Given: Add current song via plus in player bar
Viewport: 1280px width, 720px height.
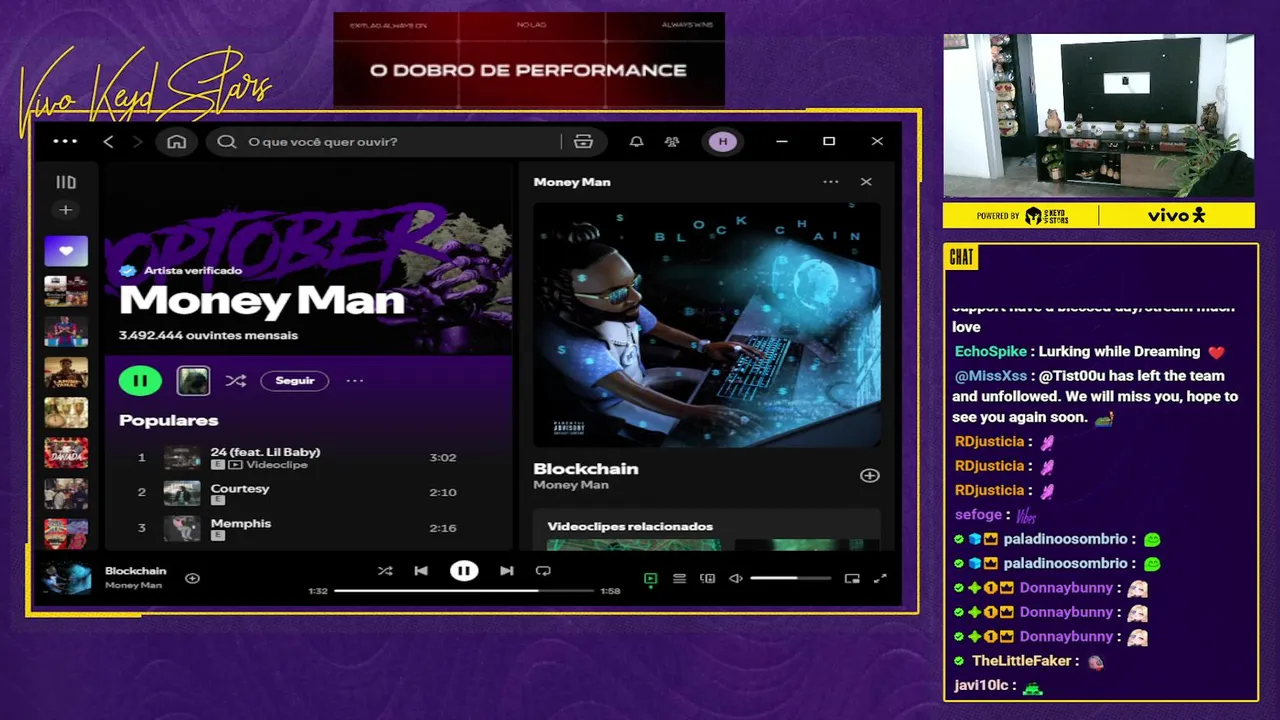Looking at the screenshot, I should (193, 578).
